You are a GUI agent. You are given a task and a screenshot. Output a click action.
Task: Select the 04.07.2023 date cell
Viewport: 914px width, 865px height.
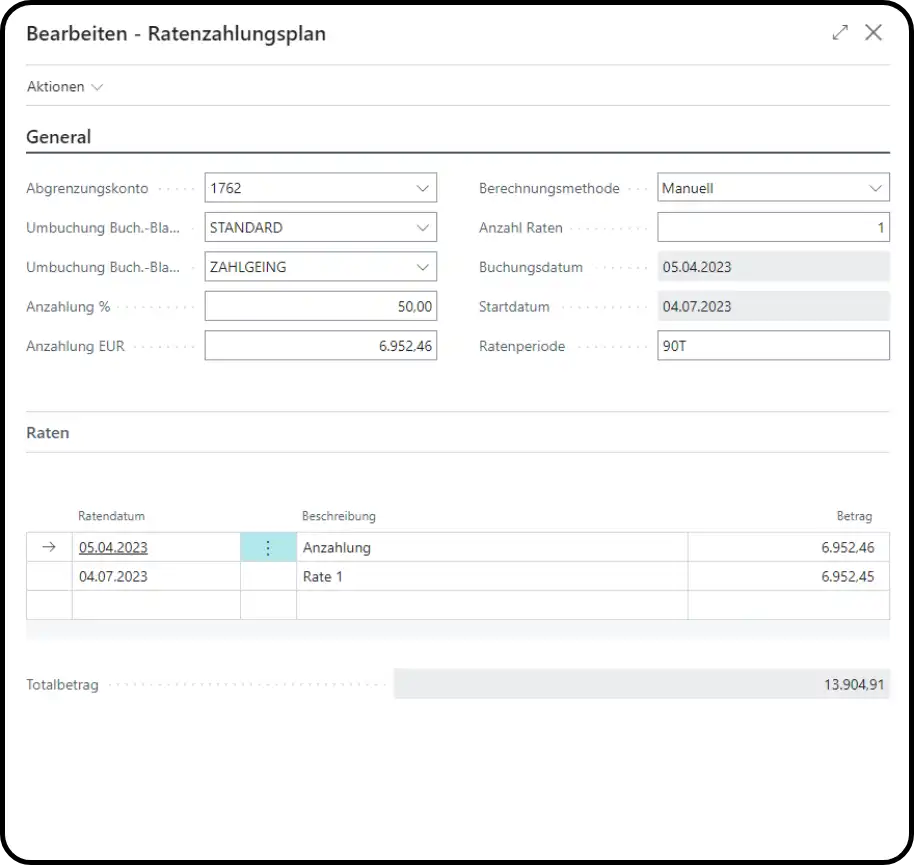tap(113, 577)
